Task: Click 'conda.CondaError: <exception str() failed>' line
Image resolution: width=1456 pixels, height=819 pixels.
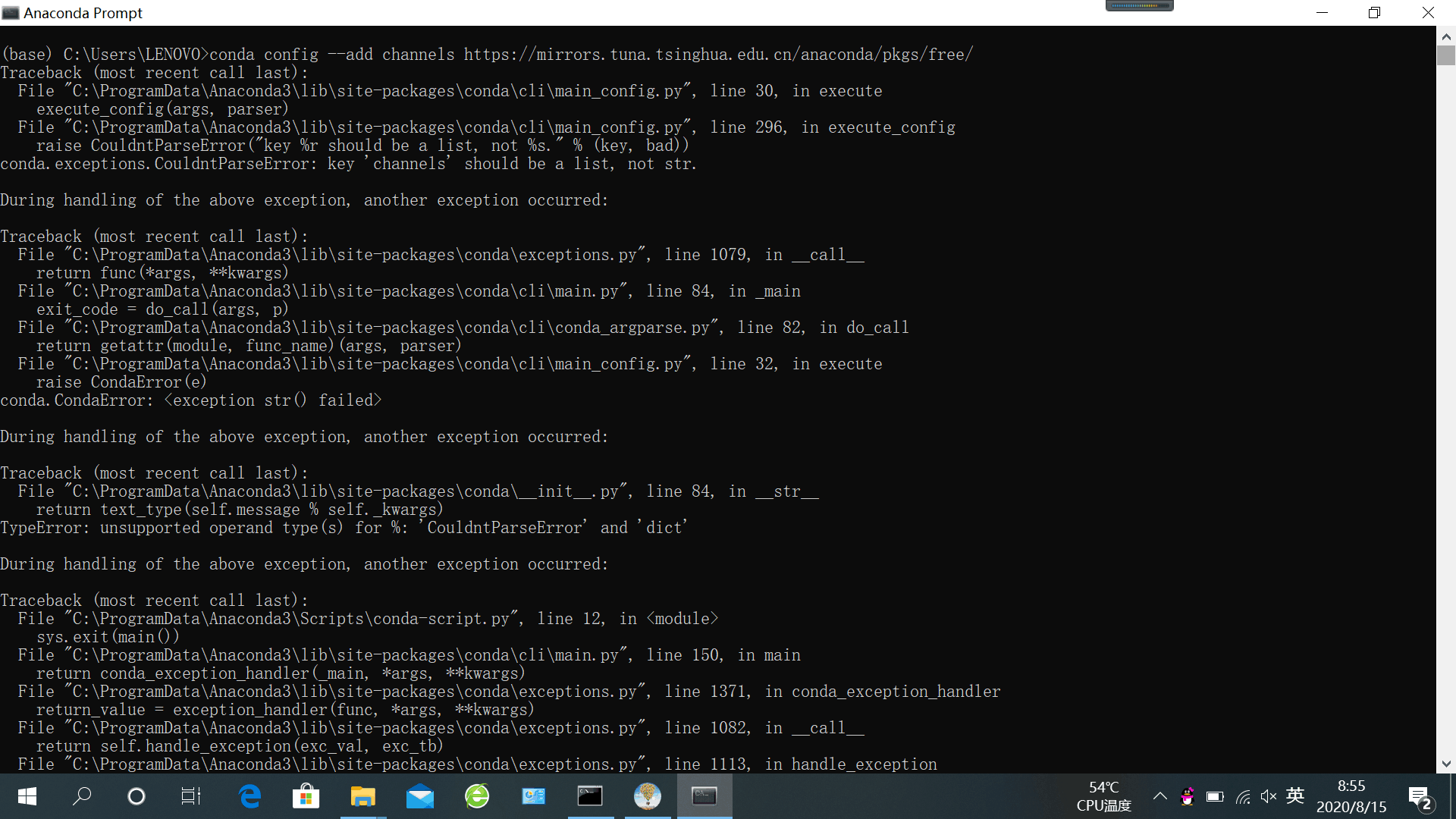Action: [191, 400]
